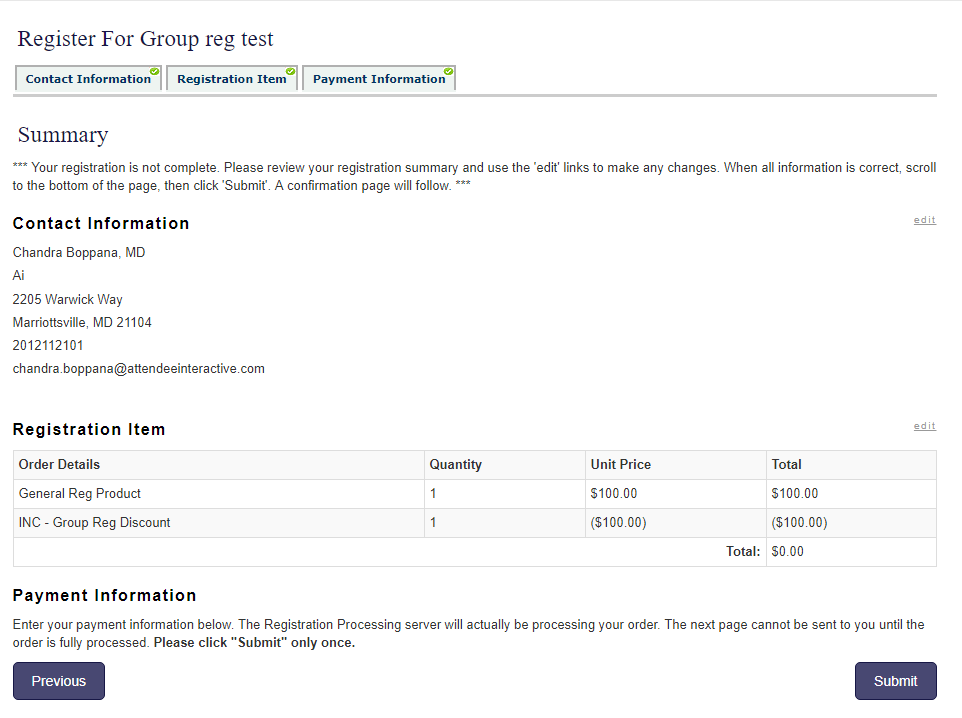
Task: Click the 2205 Warwick Way address line
Action: (x=67, y=299)
